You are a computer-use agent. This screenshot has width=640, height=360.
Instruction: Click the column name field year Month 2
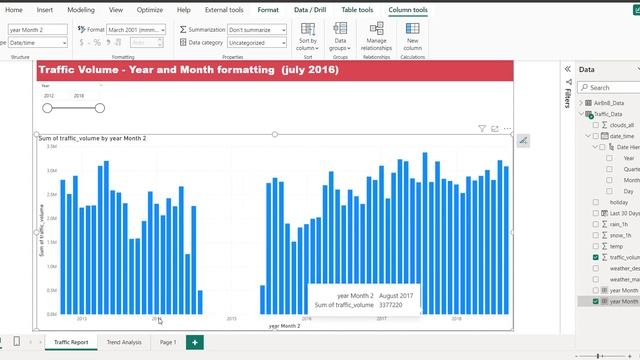(38, 30)
